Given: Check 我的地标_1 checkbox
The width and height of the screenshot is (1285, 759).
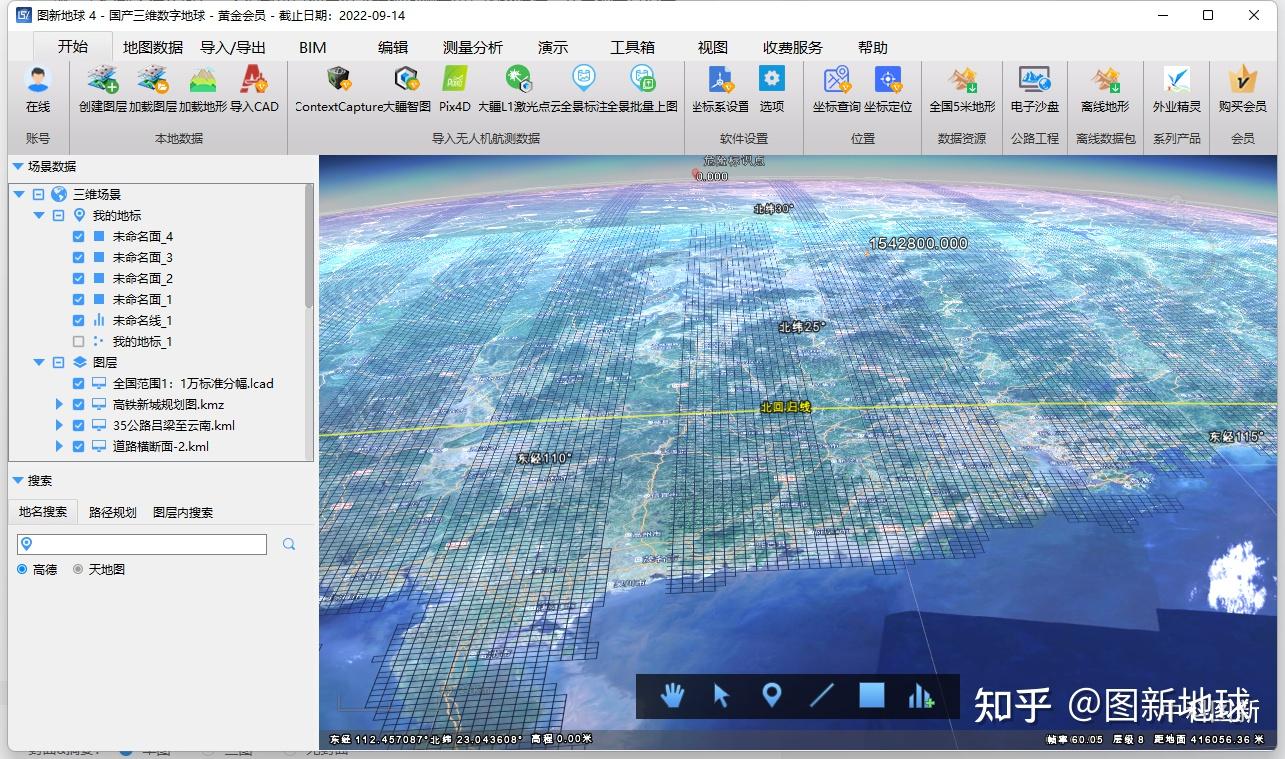Looking at the screenshot, I should (79, 342).
